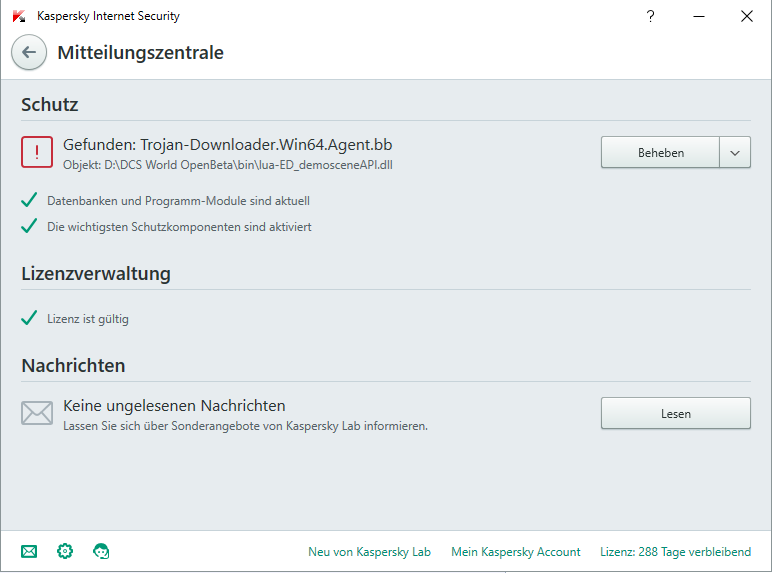The image size is (772, 573).
Task: Click the Lizenz ist gültig status text
Action: click(x=88, y=319)
